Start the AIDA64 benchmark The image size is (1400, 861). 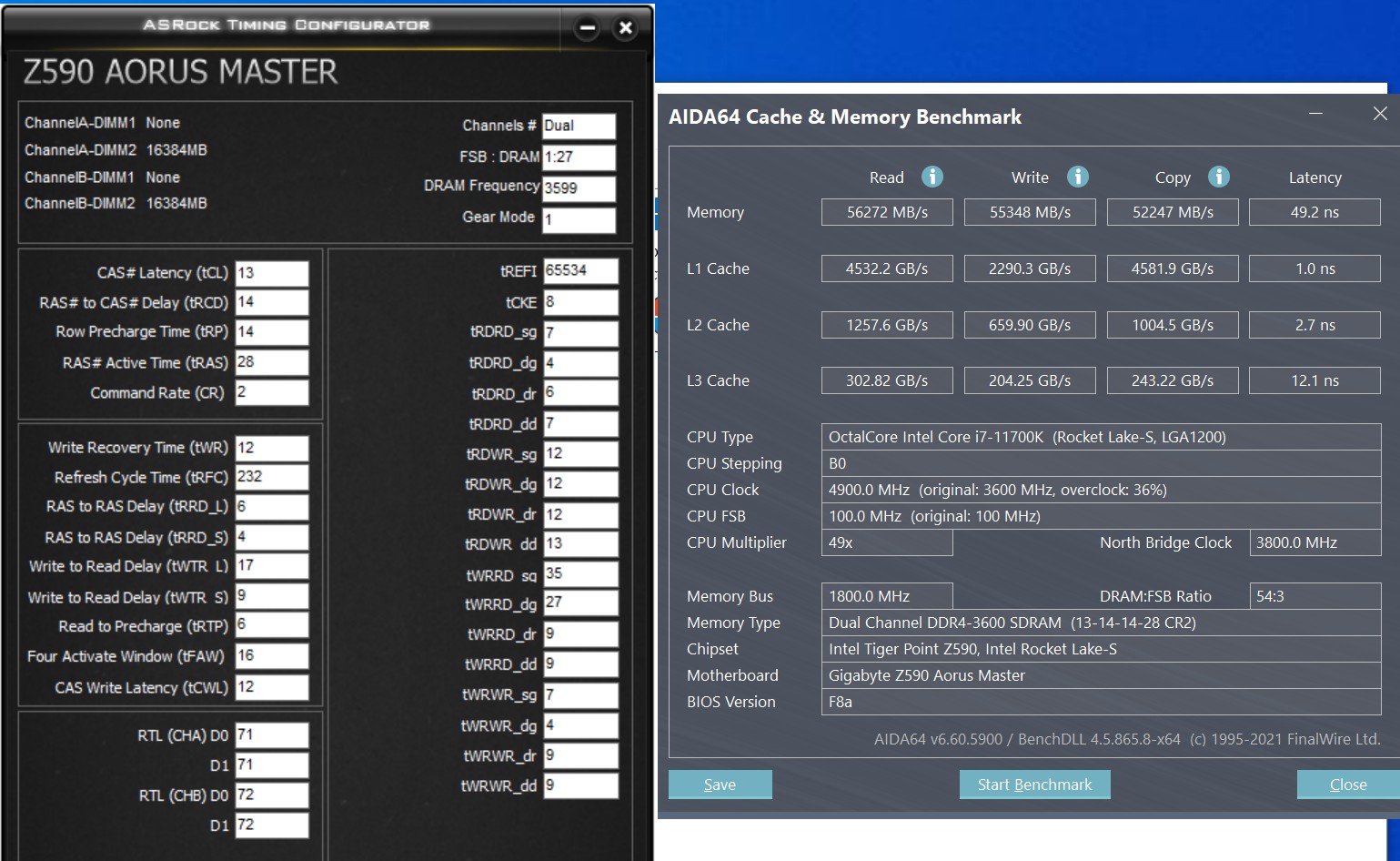point(1034,785)
